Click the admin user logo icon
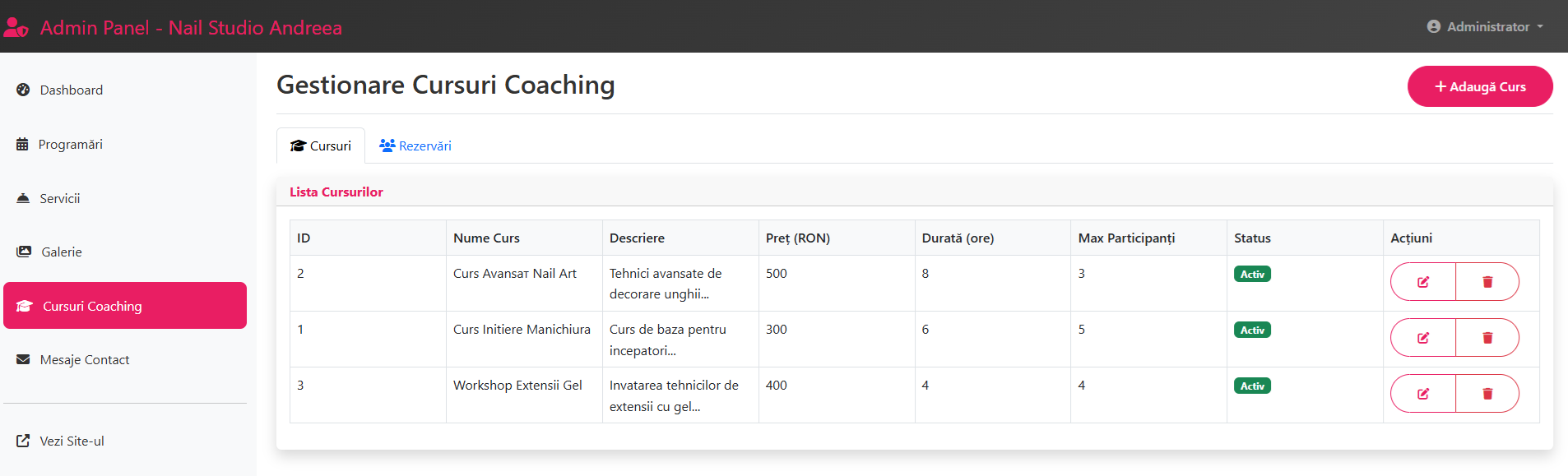 16,27
